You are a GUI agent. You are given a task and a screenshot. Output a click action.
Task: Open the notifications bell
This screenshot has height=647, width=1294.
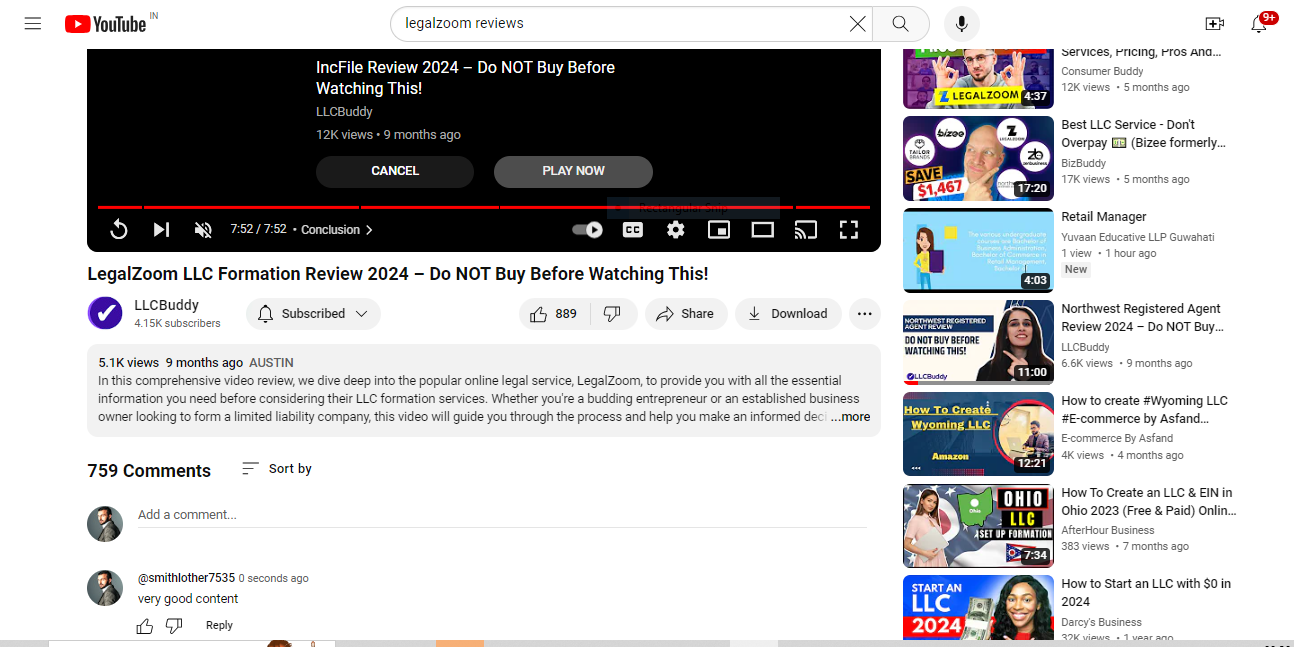coord(1259,24)
